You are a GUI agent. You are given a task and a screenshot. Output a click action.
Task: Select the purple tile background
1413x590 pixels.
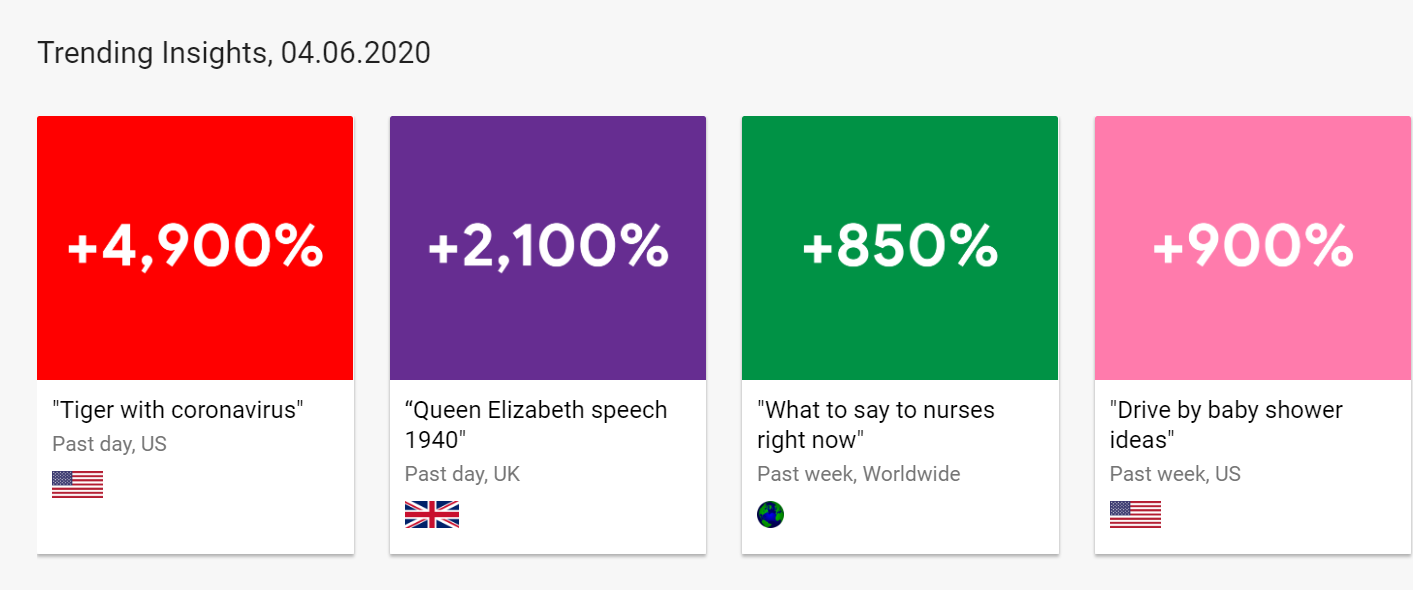(548, 330)
